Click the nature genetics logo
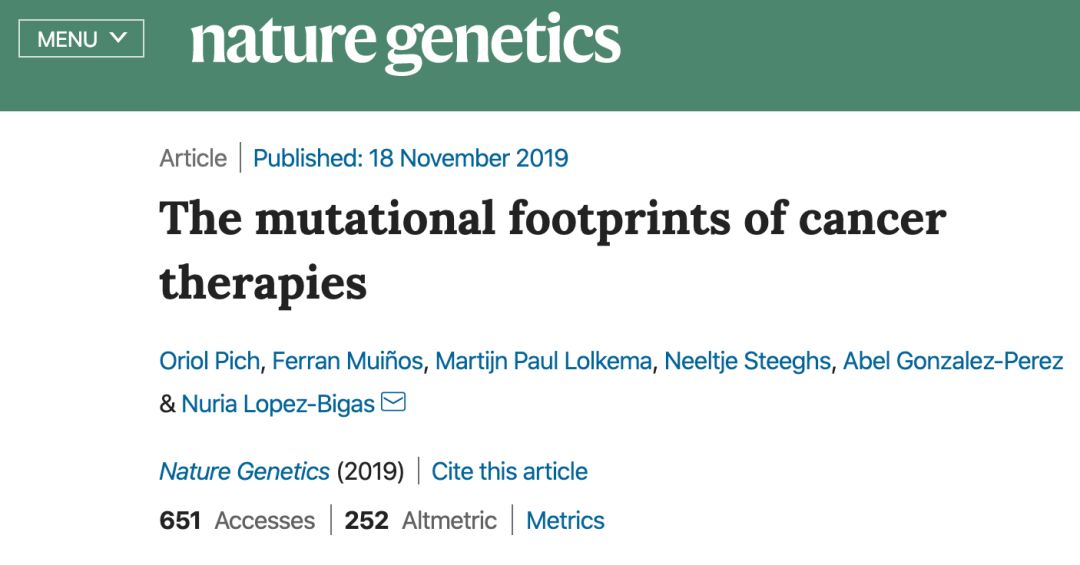The image size is (1080, 565). (405, 42)
